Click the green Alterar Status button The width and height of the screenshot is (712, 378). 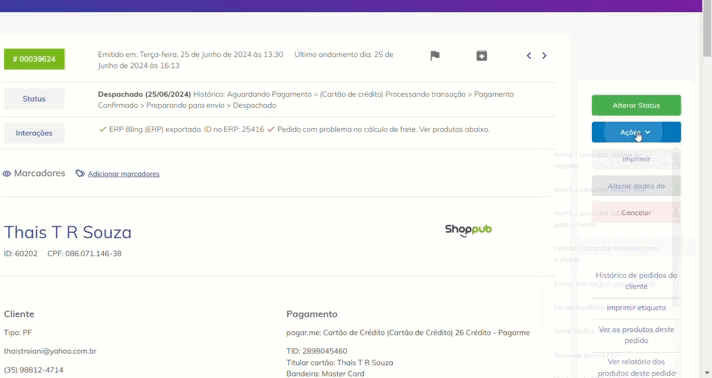pos(636,105)
